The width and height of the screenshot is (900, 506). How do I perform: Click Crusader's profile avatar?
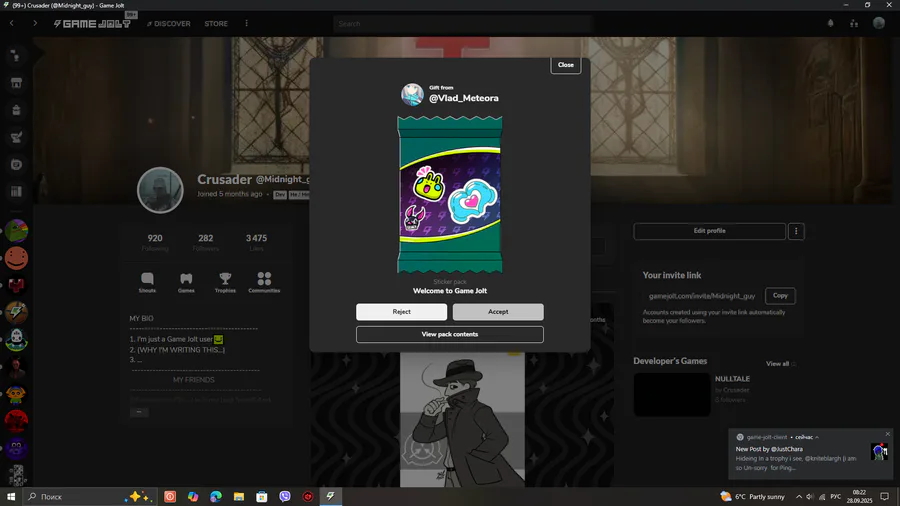pyautogui.click(x=160, y=190)
